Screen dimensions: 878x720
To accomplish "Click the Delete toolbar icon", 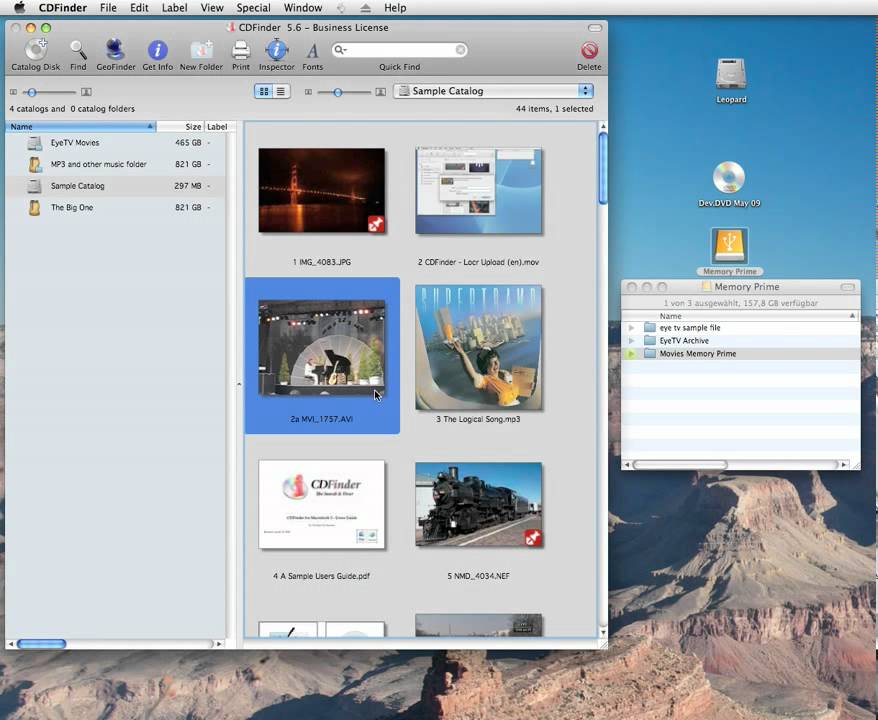I will (x=589, y=50).
